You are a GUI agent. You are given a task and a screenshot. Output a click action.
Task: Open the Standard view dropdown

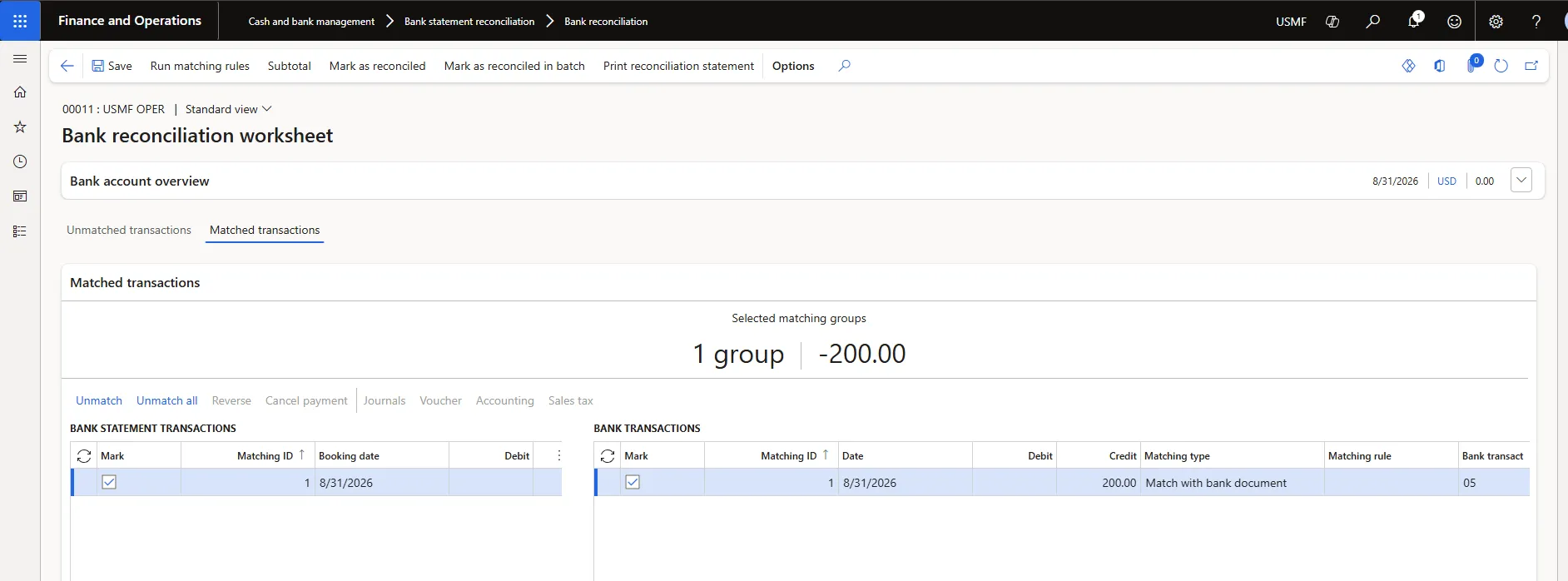229,109
